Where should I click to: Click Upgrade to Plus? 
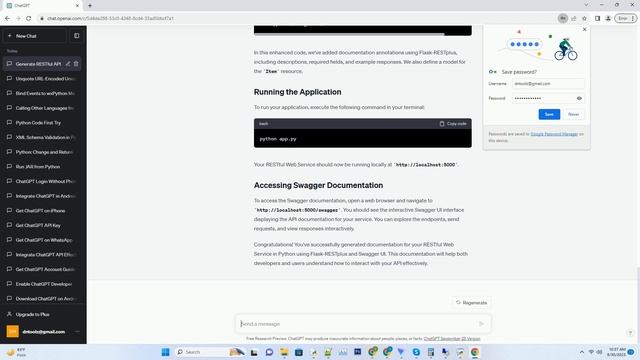coord(42,314)
